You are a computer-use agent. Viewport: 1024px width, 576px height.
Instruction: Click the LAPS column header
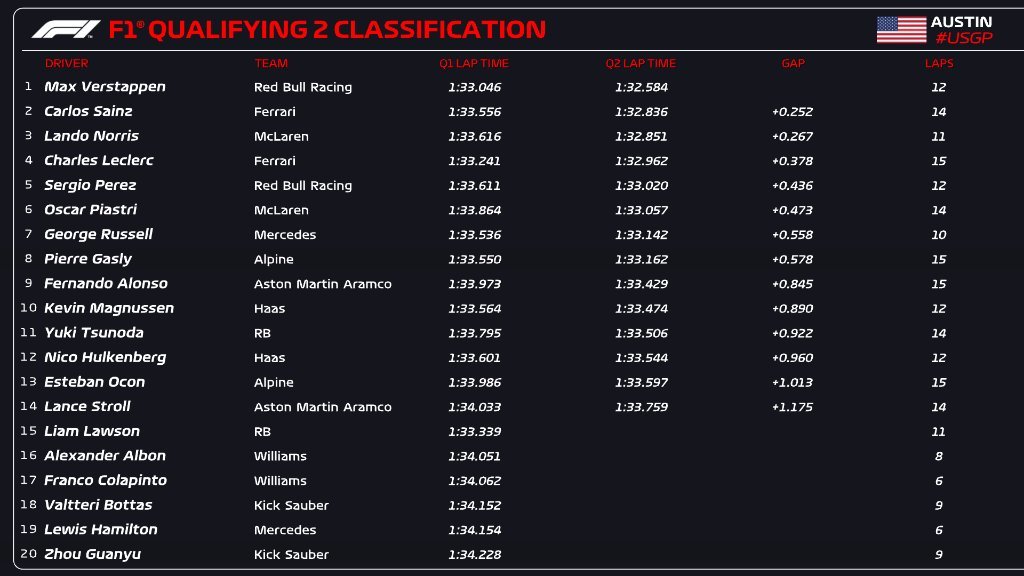tap(939, 63)
